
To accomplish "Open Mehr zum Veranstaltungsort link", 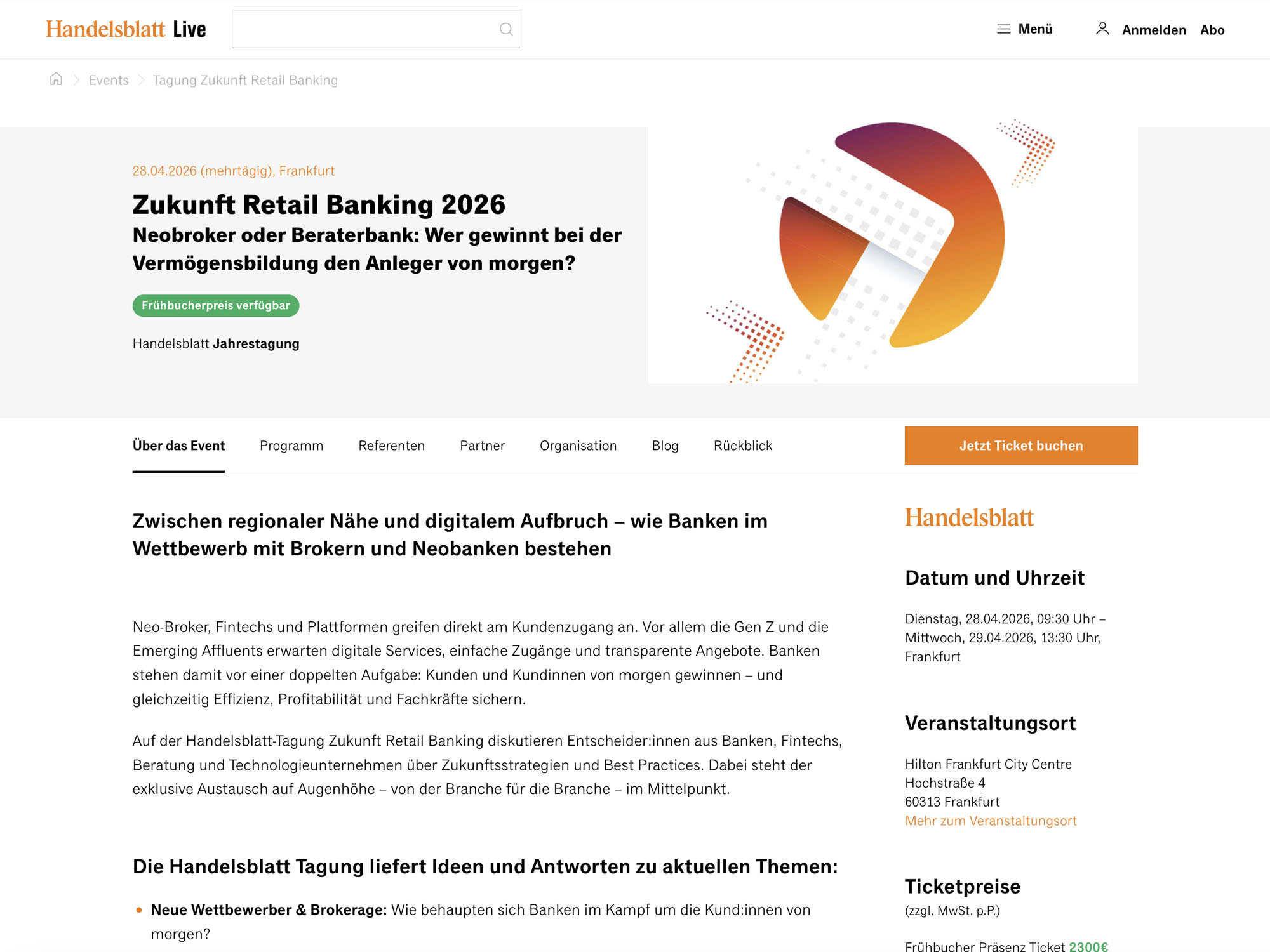I will (991, 821).
